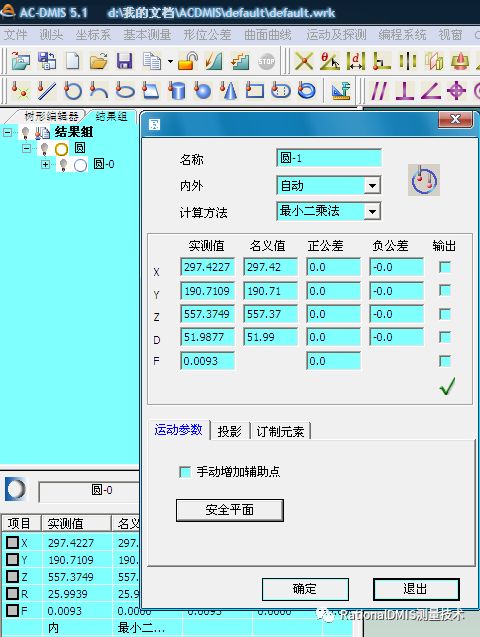This screenshot has width=480, height=637.
Task: Click the green checkmark in dialog
Action: coord(447,386)
